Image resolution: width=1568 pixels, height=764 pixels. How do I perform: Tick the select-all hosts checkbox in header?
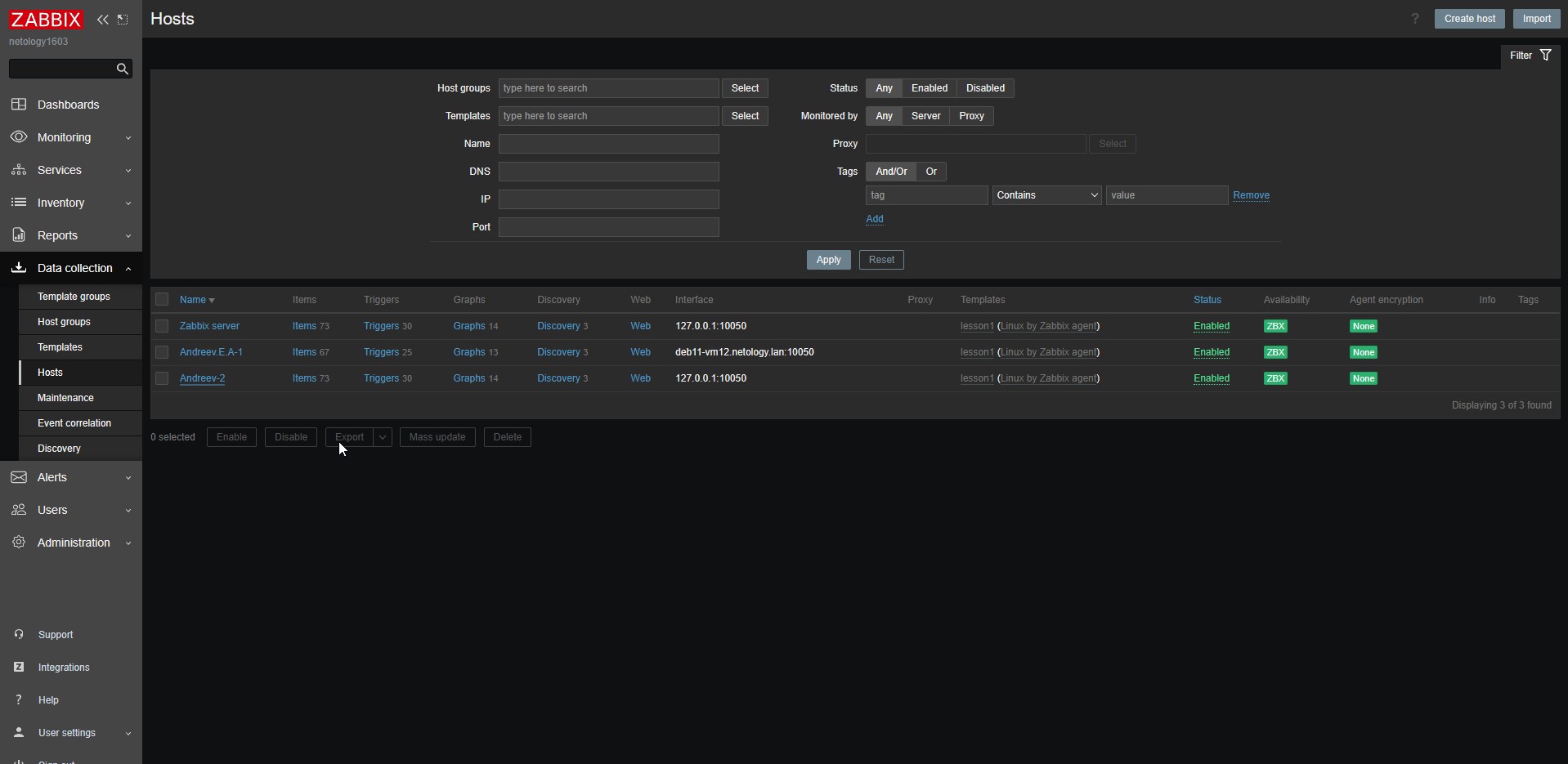click(162, 300)
